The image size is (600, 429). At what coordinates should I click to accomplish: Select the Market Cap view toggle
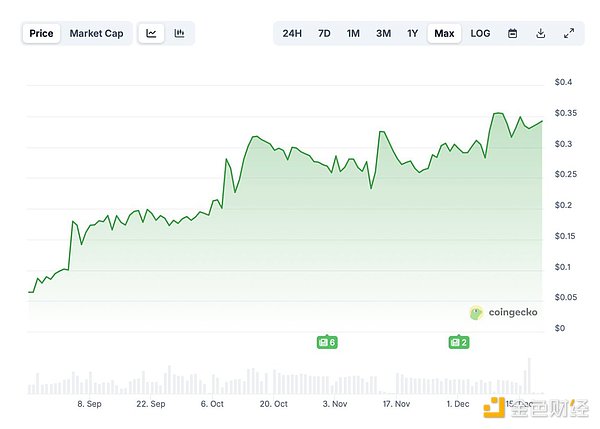point(96,33)
